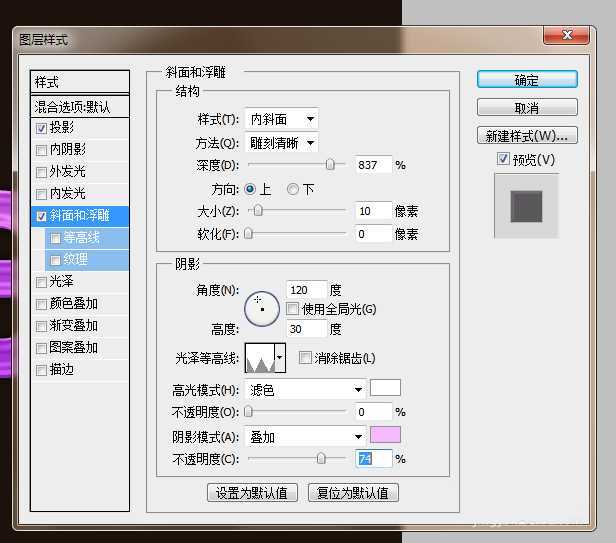Click the style preview thumbnail

coord(526,206)
